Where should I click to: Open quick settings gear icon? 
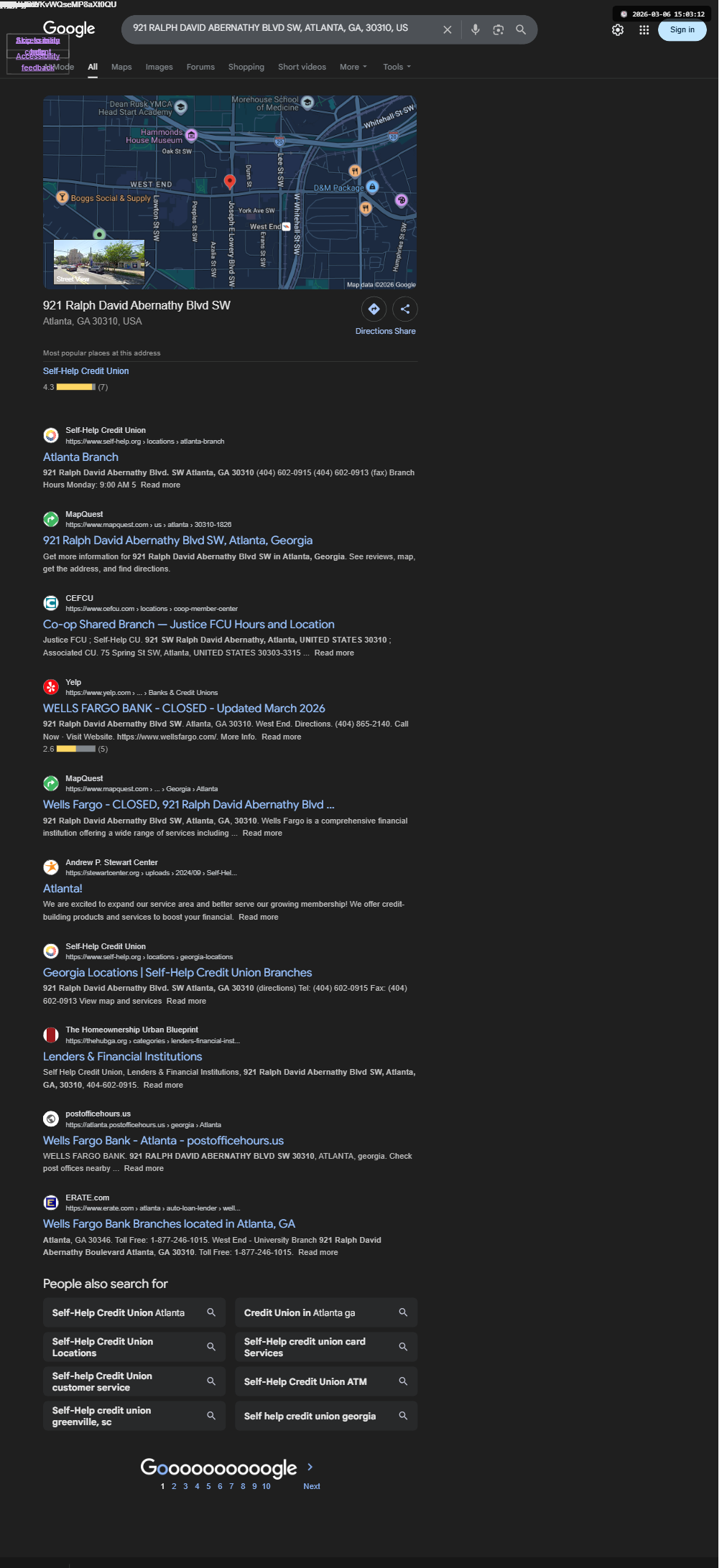tap(618, 30)
